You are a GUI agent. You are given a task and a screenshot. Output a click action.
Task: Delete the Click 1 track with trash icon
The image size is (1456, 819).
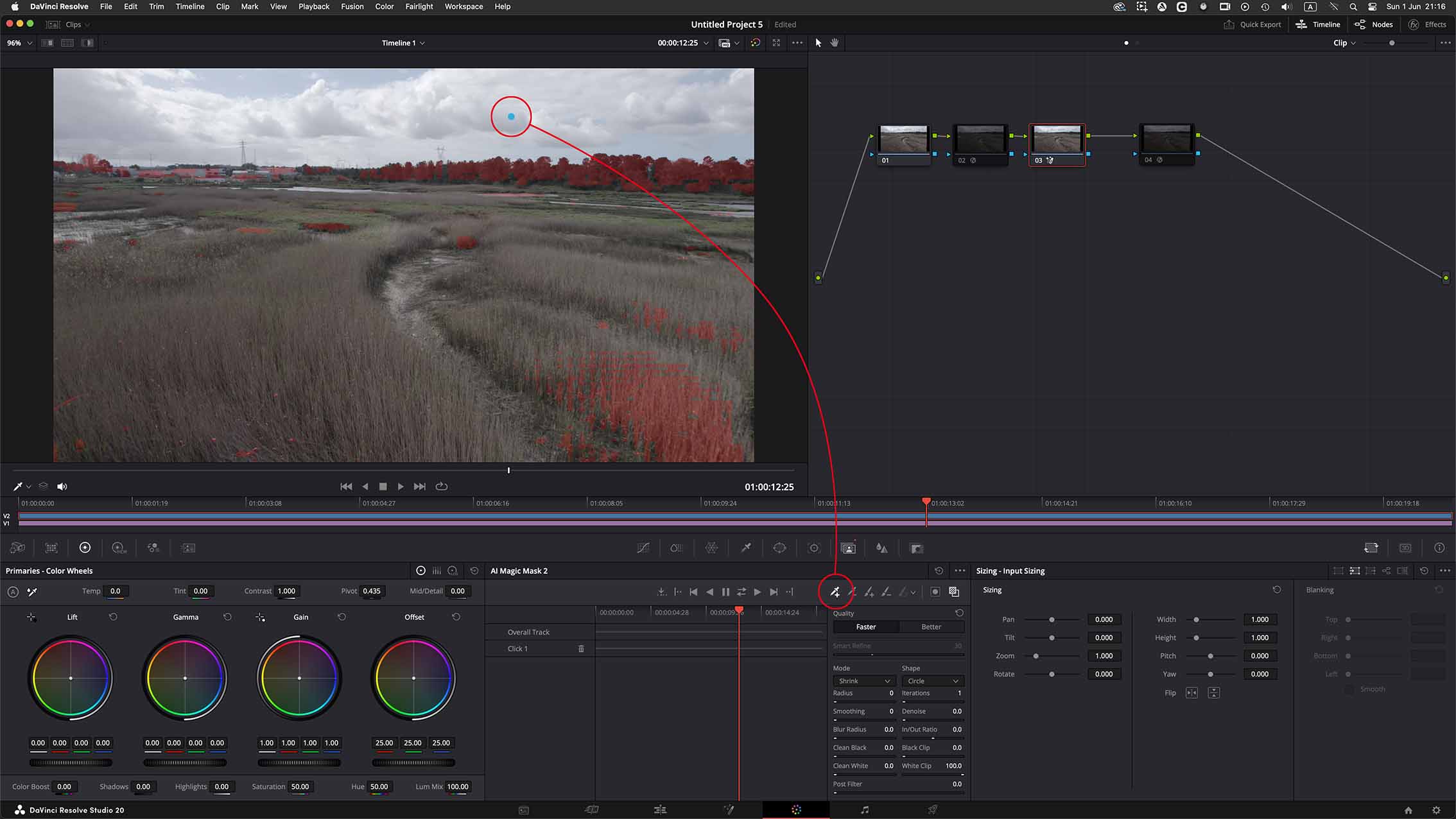click(581, 649)
